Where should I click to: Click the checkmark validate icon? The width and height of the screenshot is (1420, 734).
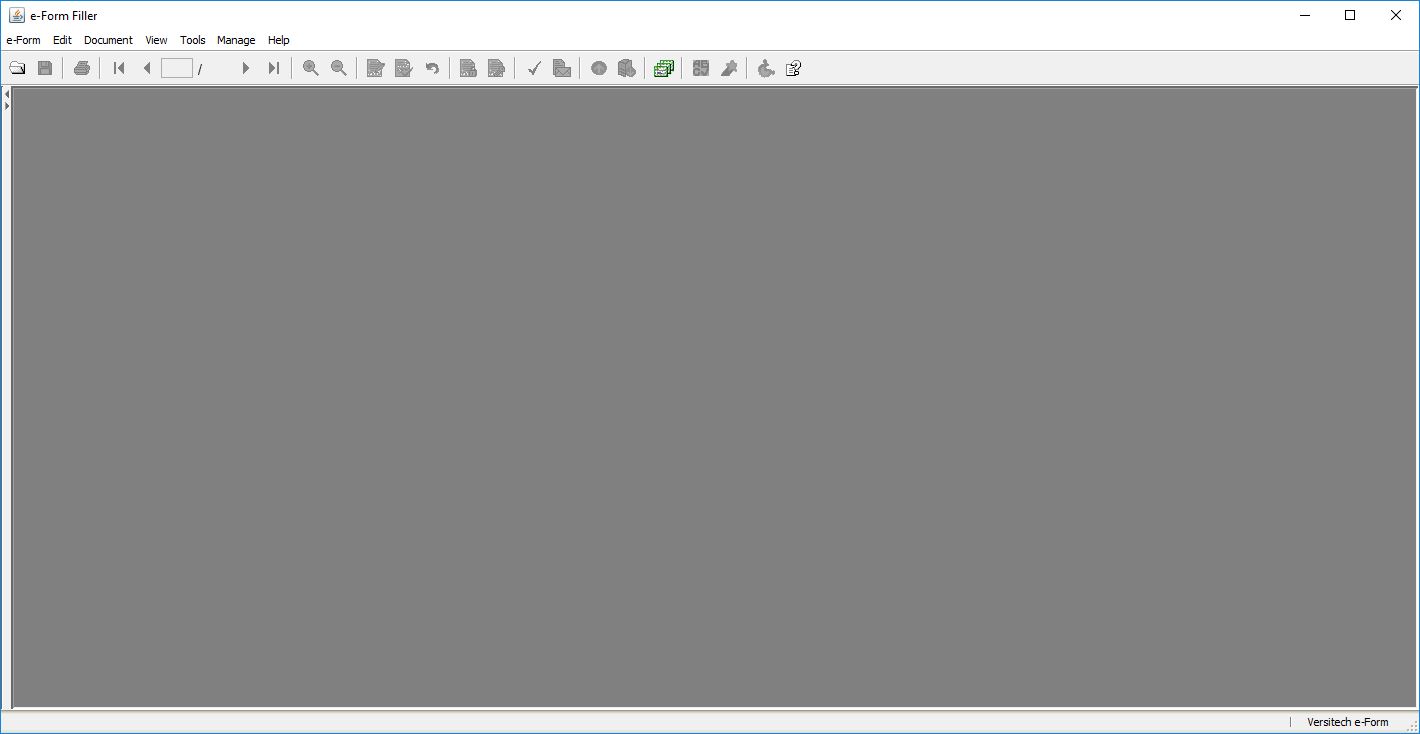click(534, 68)
